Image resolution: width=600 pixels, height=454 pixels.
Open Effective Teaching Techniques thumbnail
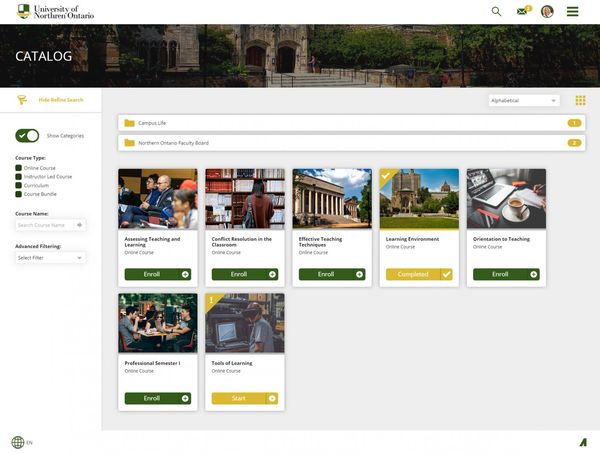tap(332, 199)
